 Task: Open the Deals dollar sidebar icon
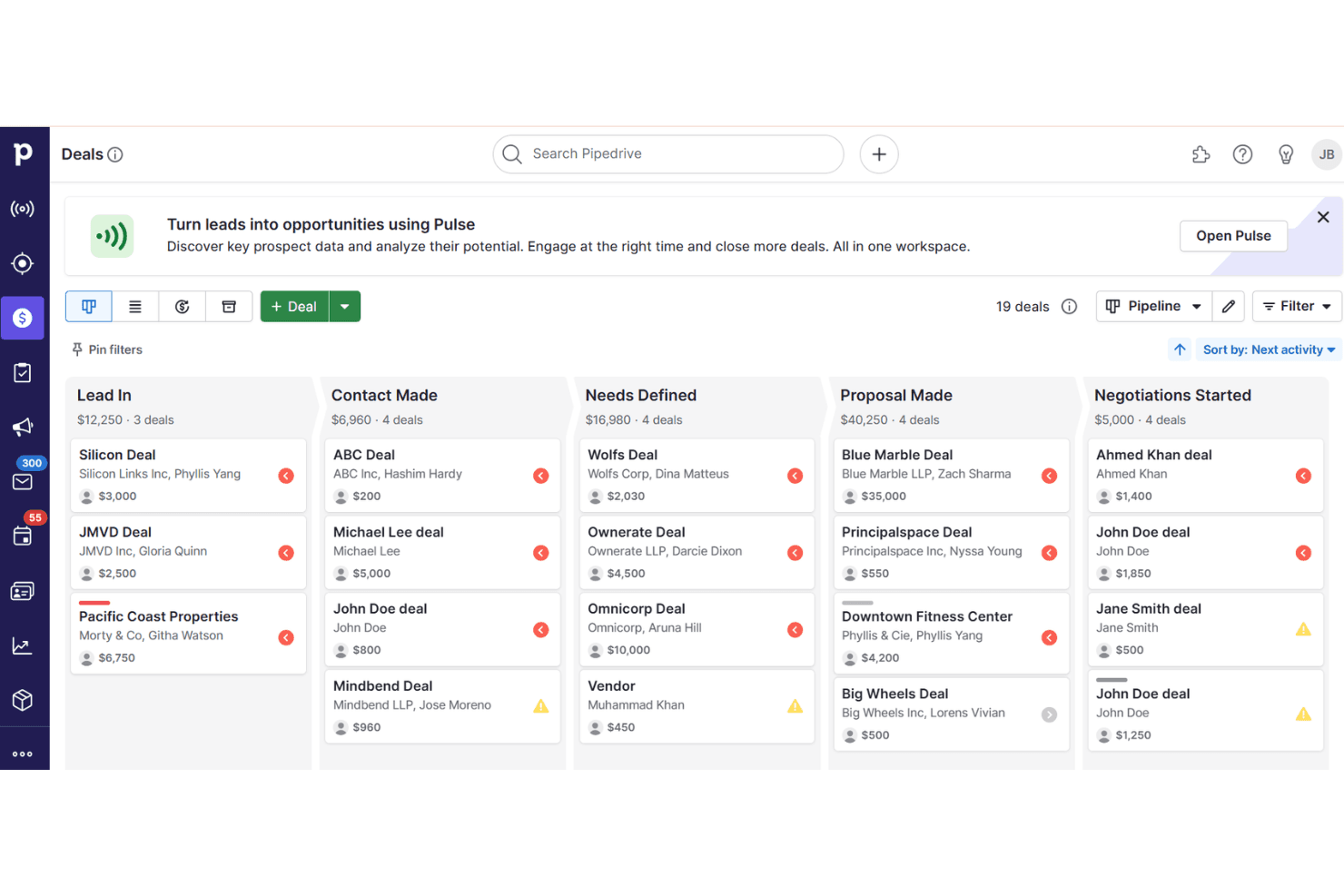pyautogui.click(x=23, y=318)
